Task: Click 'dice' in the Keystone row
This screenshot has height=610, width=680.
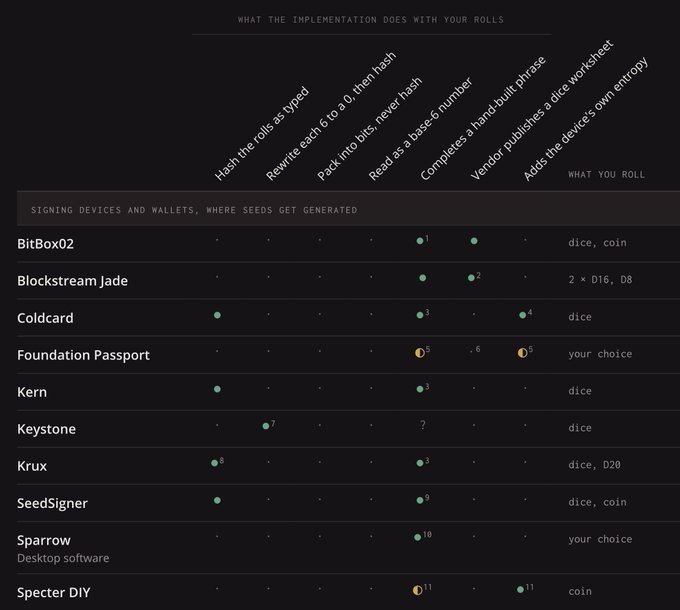Action: click(x=580, y=428)
